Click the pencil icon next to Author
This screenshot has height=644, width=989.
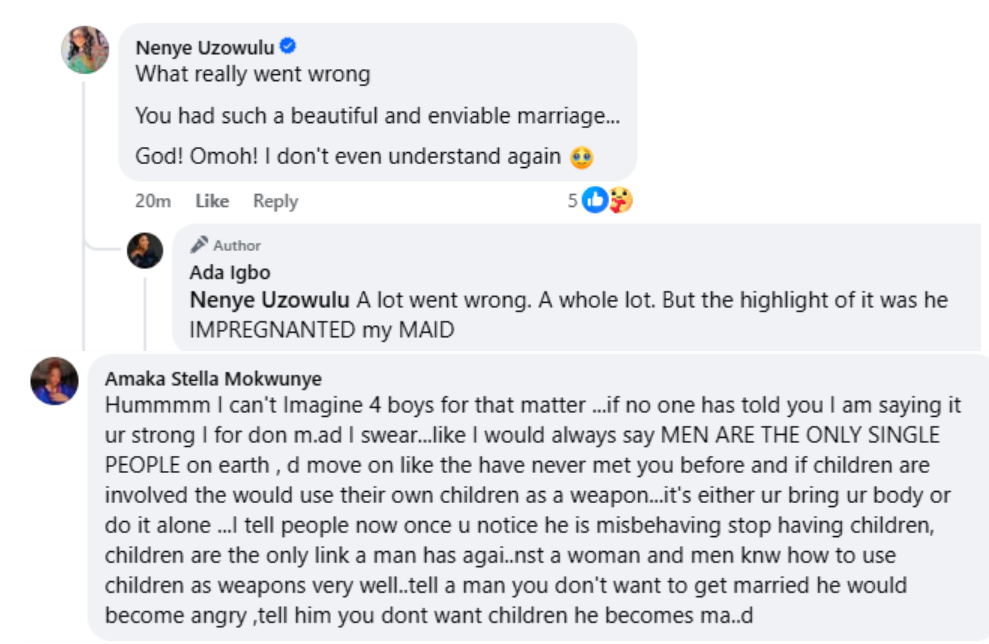(199, 245)
